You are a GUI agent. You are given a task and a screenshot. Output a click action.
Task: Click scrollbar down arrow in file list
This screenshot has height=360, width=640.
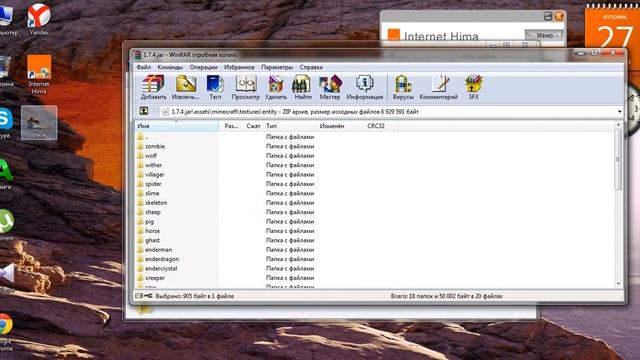[x=618, y=283]
